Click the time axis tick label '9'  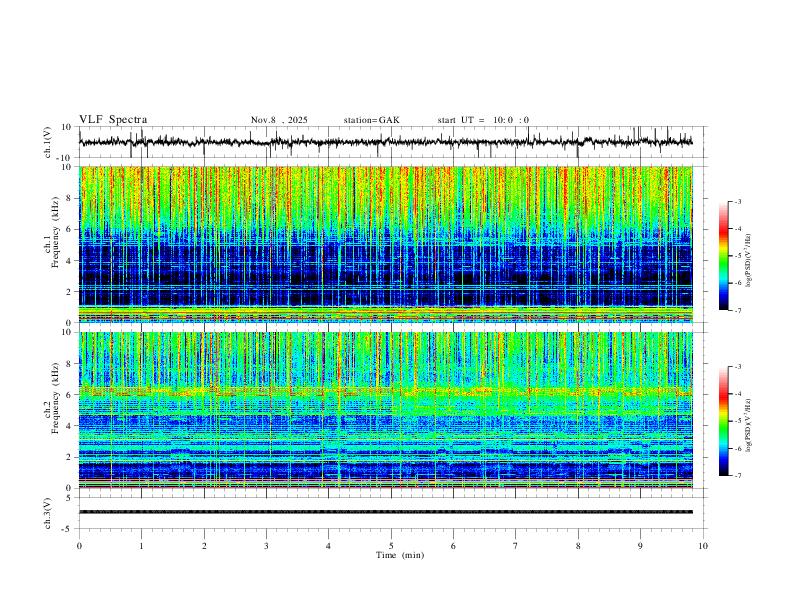click(640, 546)
